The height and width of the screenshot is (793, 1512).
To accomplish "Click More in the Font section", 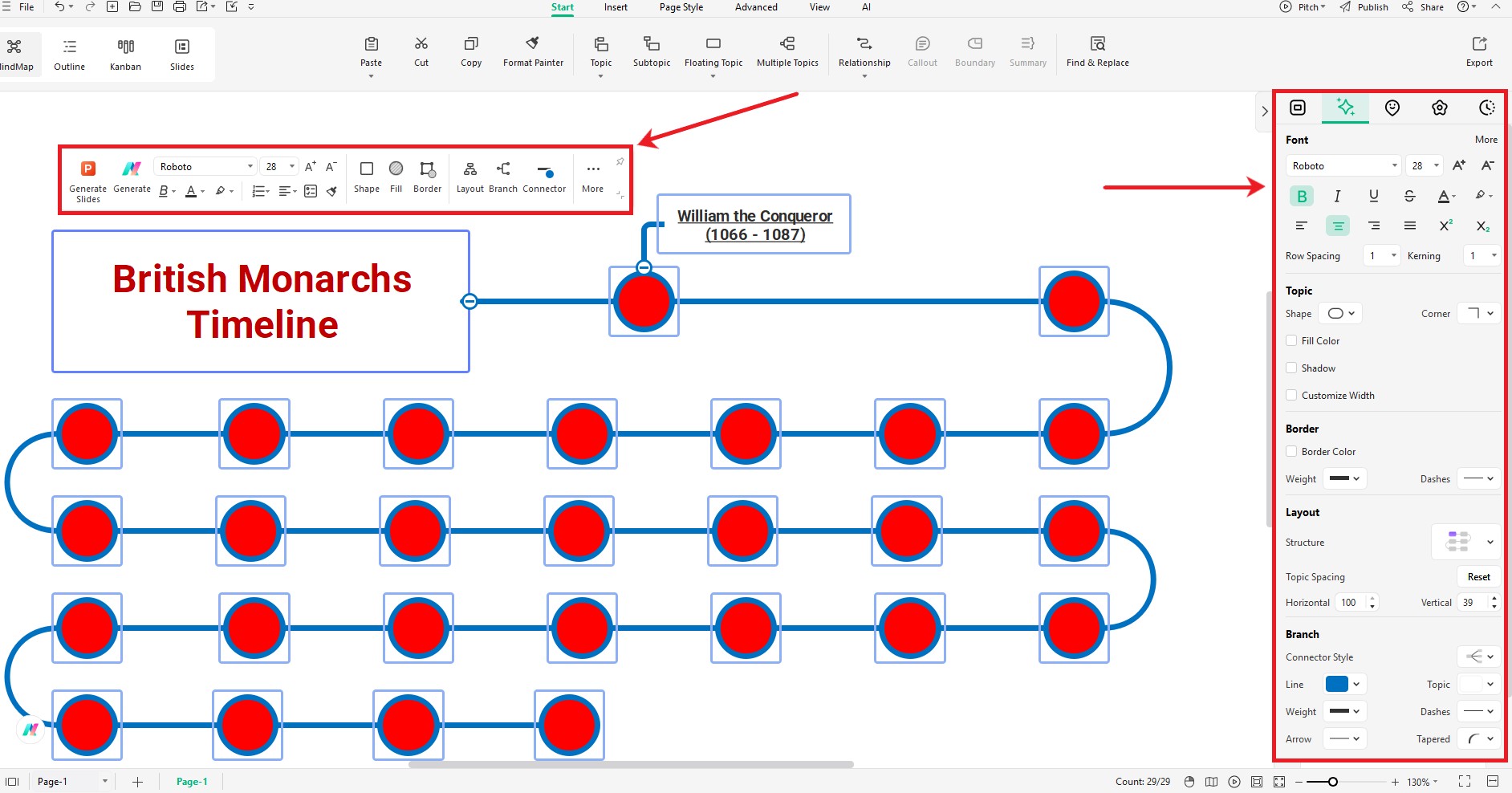I will pyautogui.click(x=1486, y=140).
